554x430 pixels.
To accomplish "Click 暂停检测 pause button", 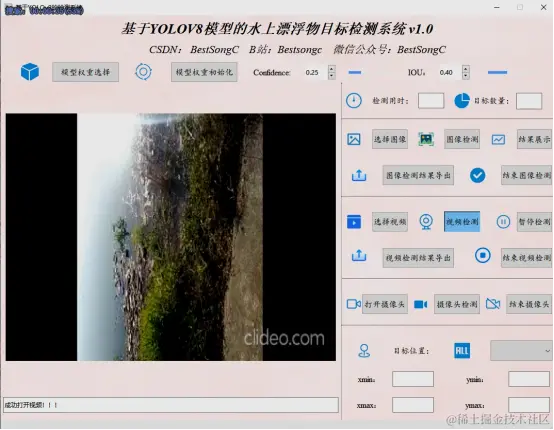I will 535,222.
